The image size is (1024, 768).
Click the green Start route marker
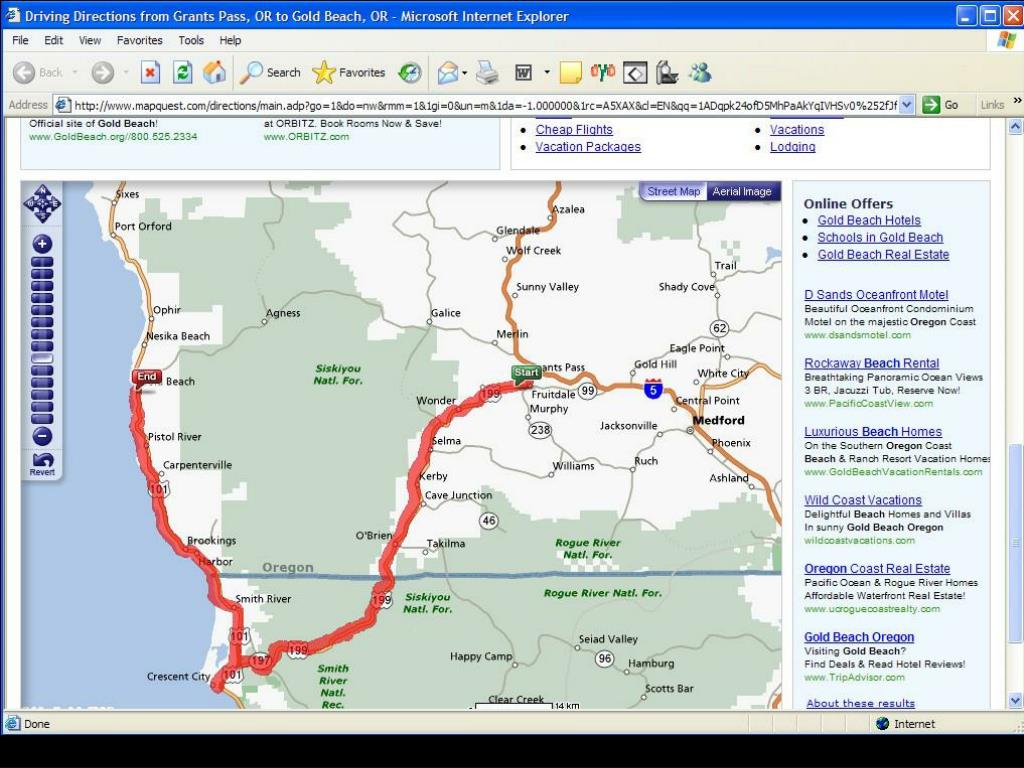pos(526,374)
